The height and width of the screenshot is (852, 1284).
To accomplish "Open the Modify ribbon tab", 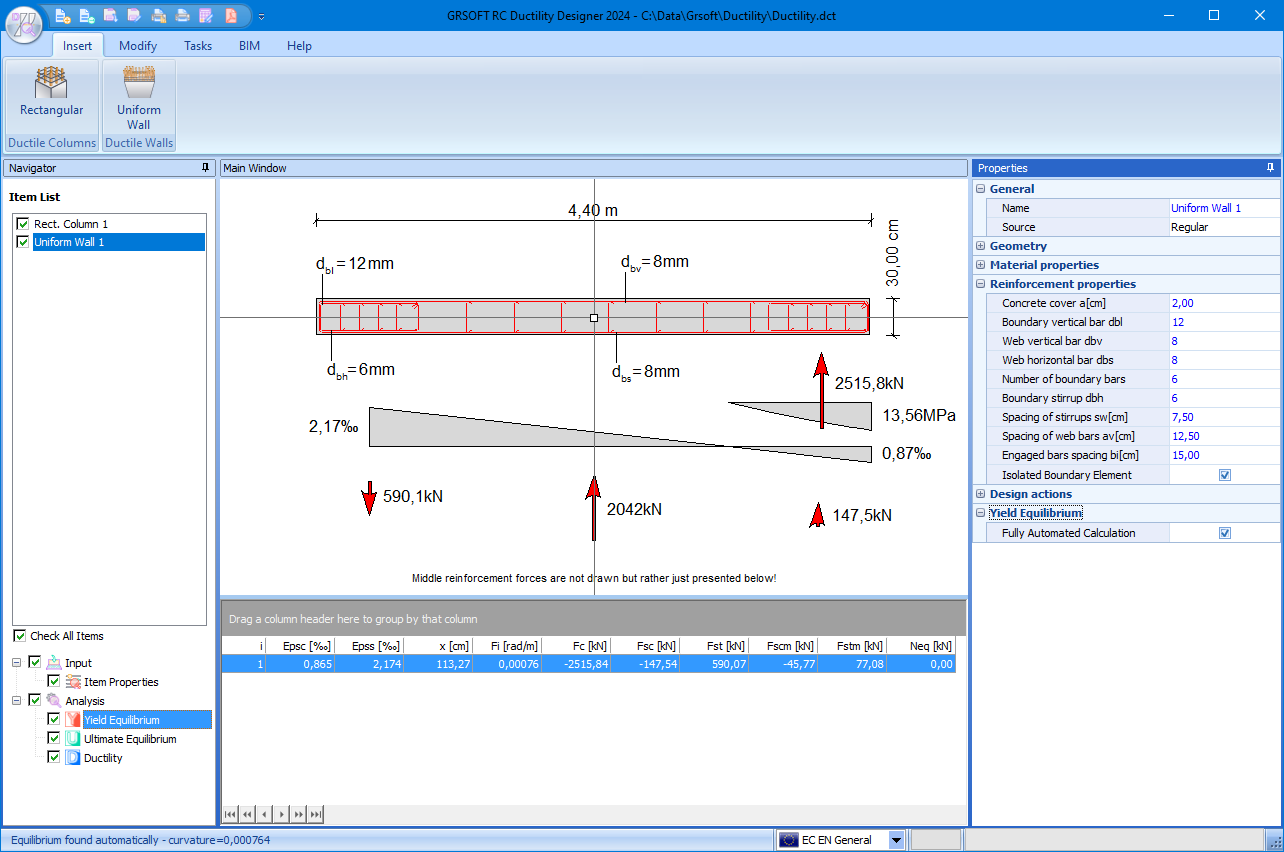I will pos(138,46).
